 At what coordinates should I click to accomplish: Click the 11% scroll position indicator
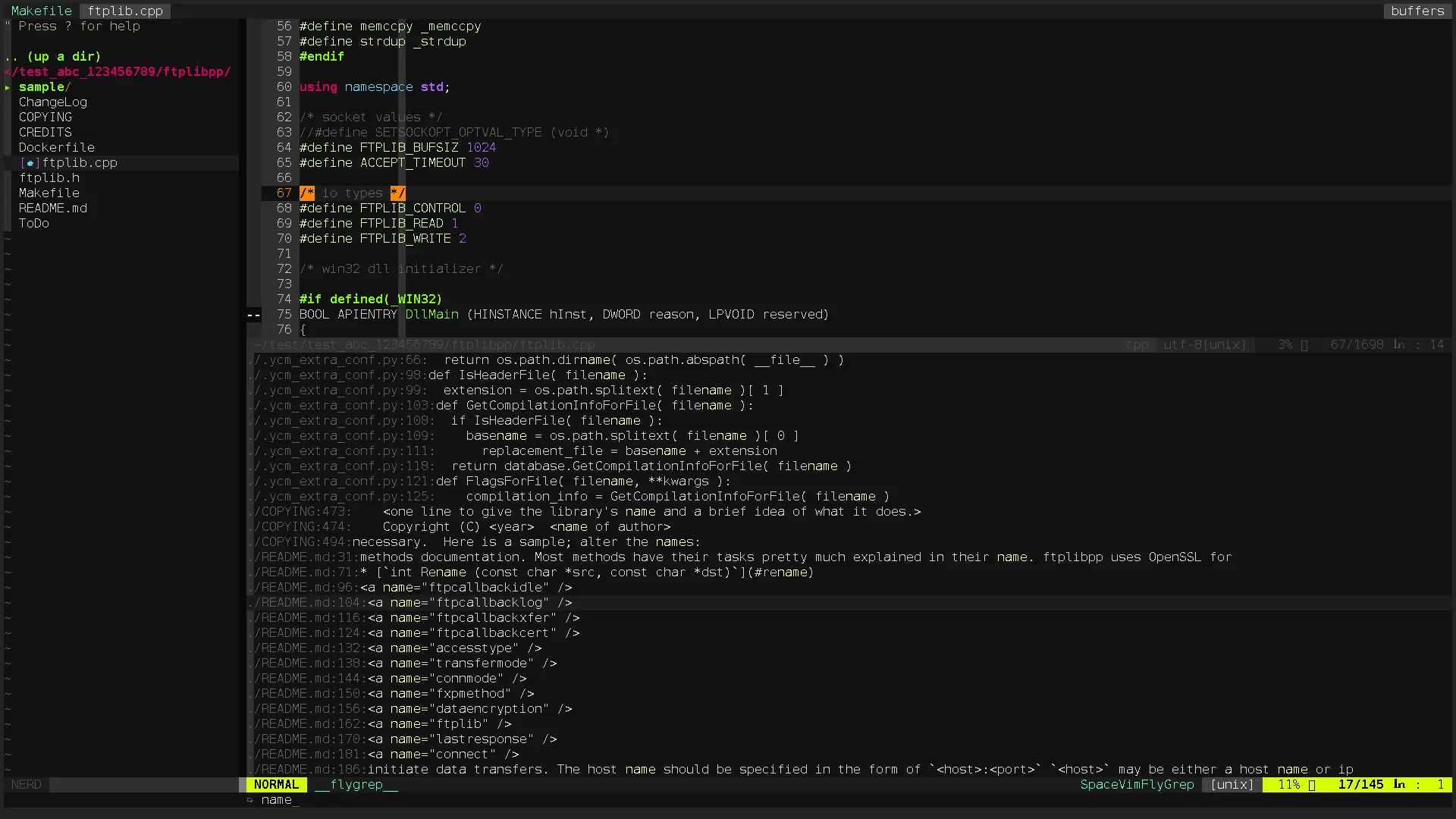(x=1289, y=785)
